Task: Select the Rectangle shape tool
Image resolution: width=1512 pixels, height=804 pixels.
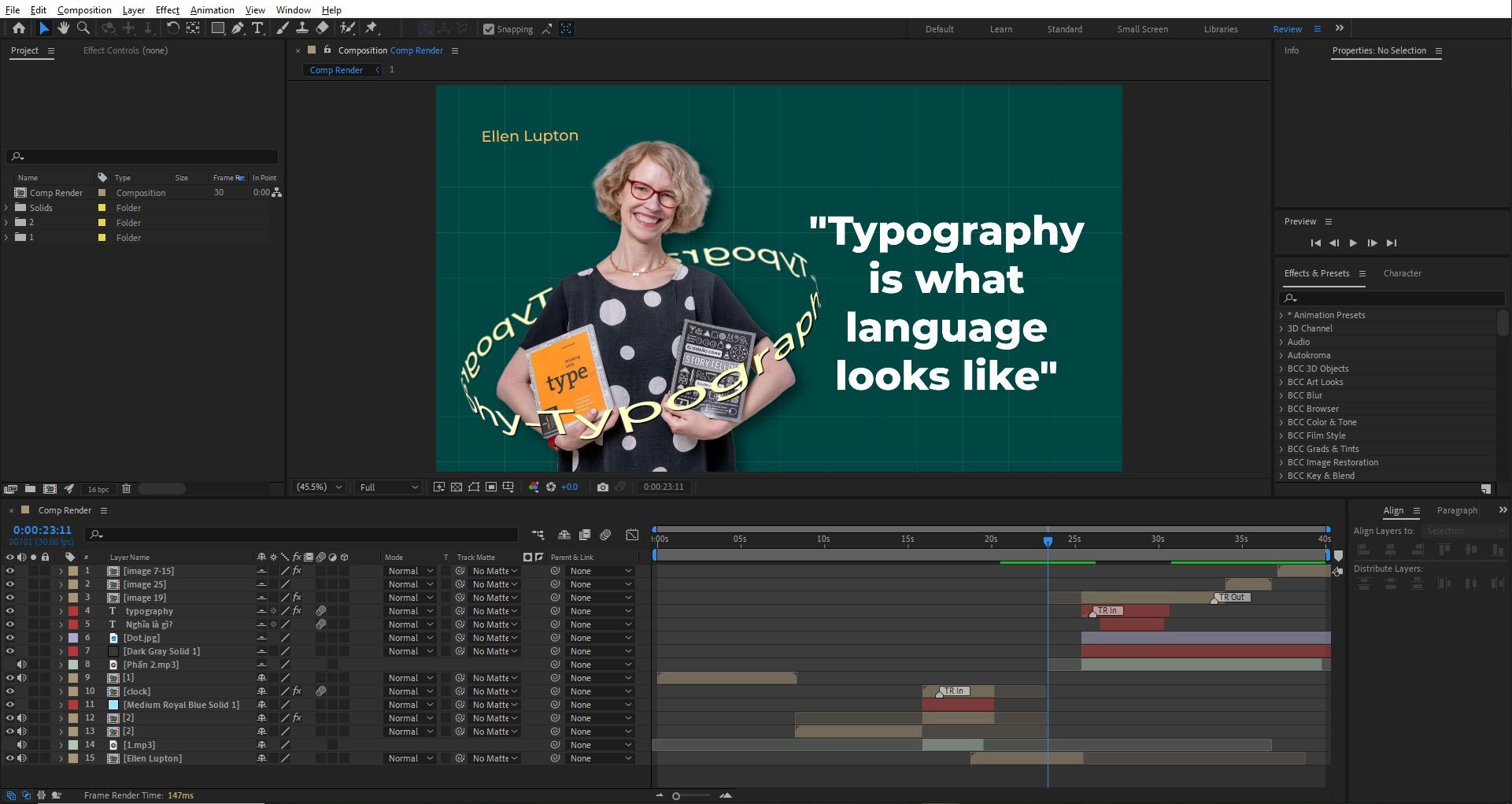Action: tap(217, 28)
